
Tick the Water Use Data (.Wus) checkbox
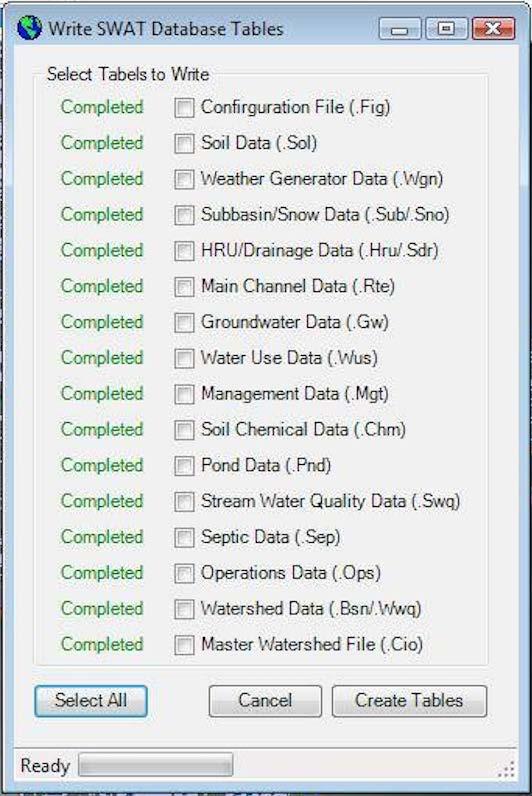click(184, 358)
